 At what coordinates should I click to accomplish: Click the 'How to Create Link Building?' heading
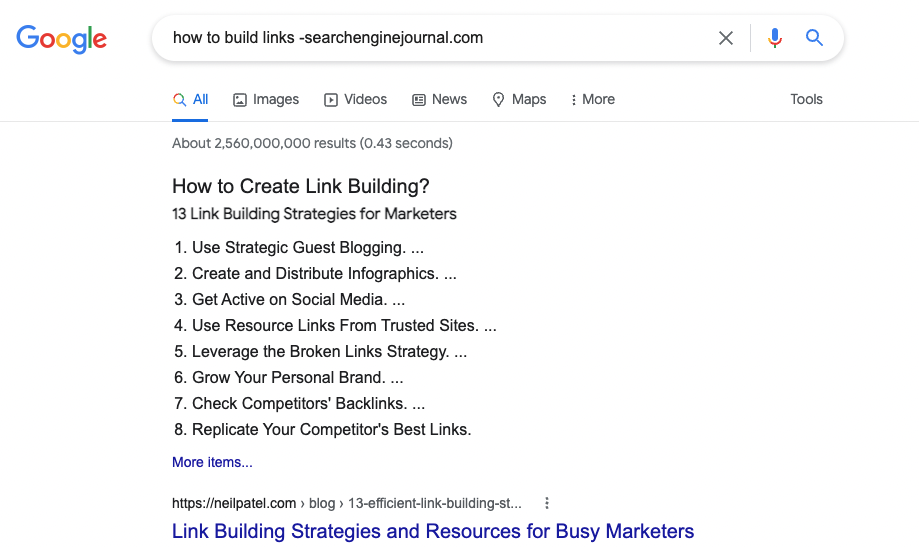[x=301, y=186]
